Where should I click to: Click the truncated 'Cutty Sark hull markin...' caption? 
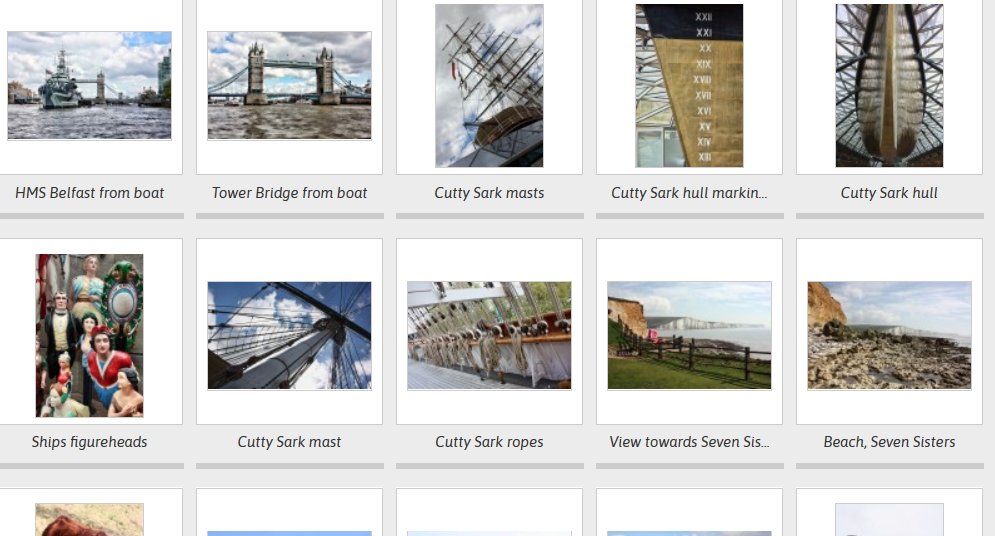pyautogui.click(x=689, y=193)
